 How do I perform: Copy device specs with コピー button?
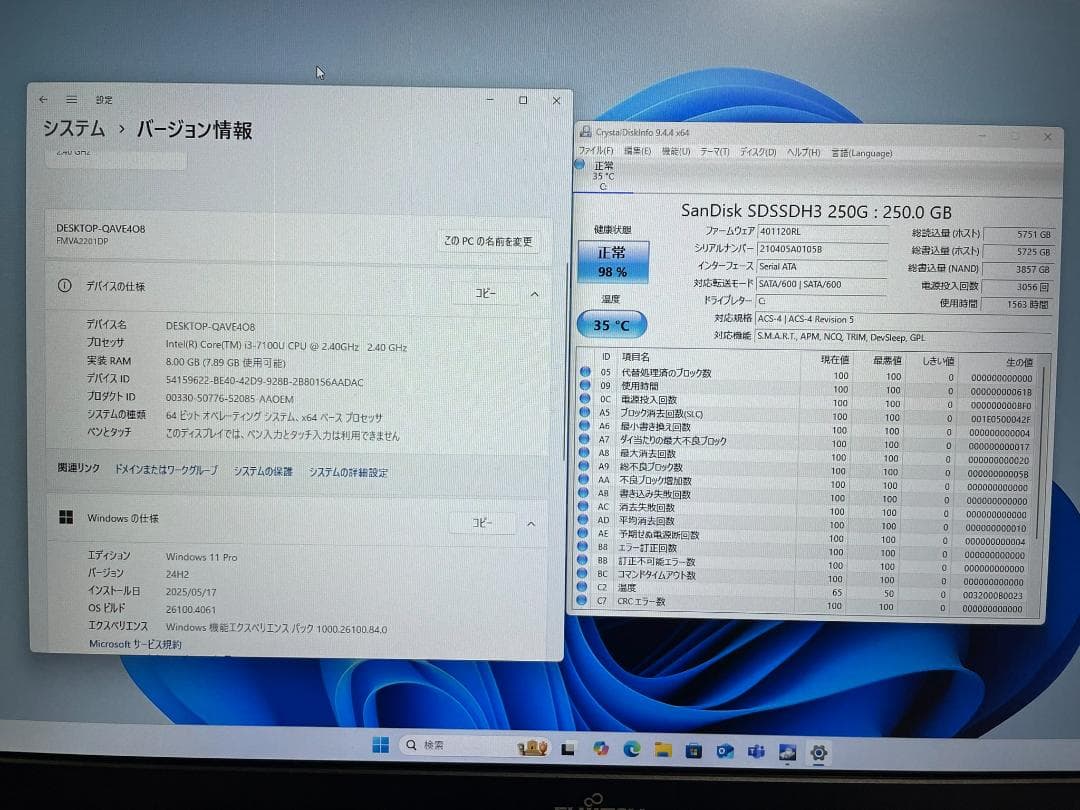(x=486, y=293)
